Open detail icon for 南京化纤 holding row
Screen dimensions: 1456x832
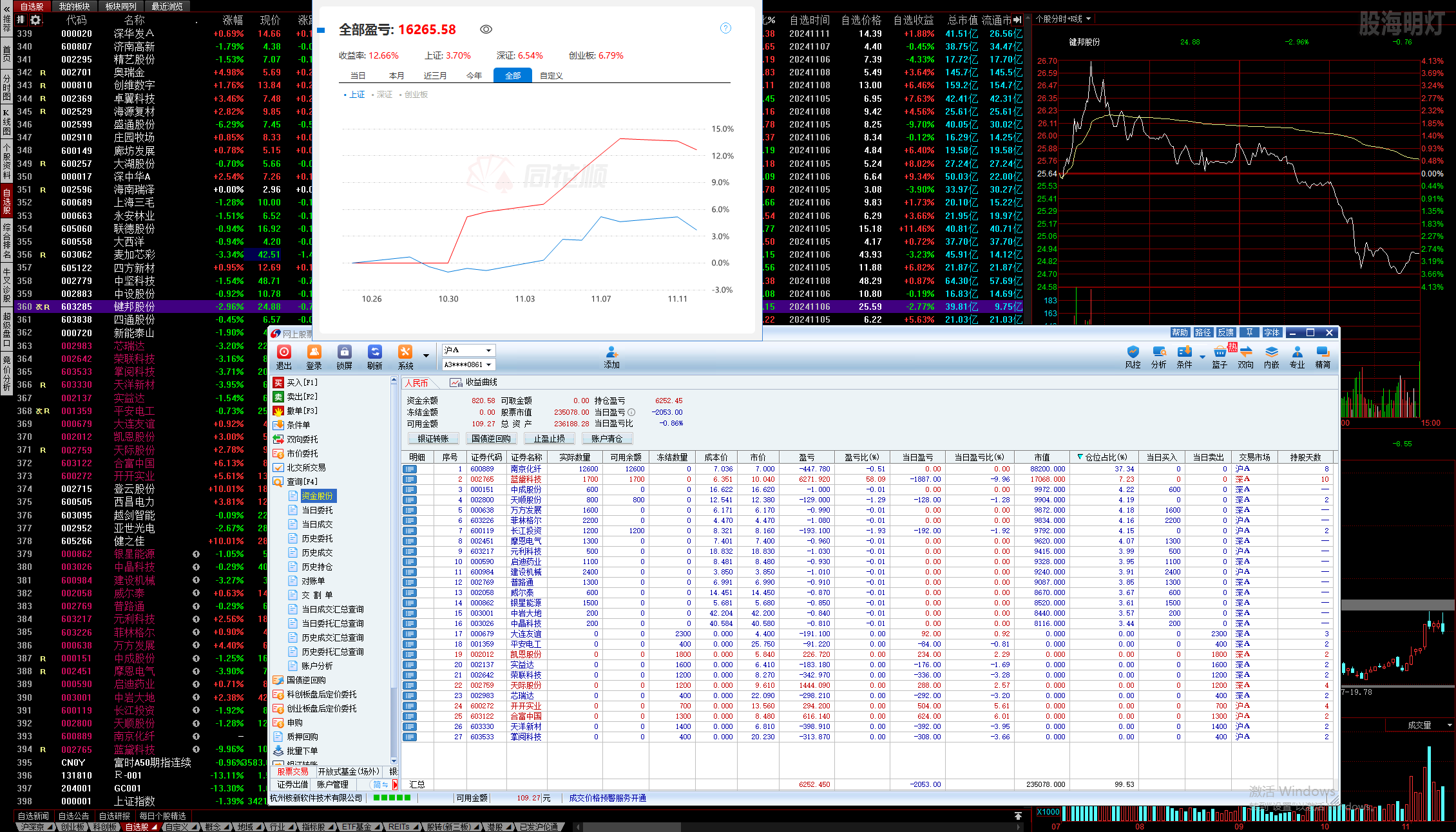410,469
